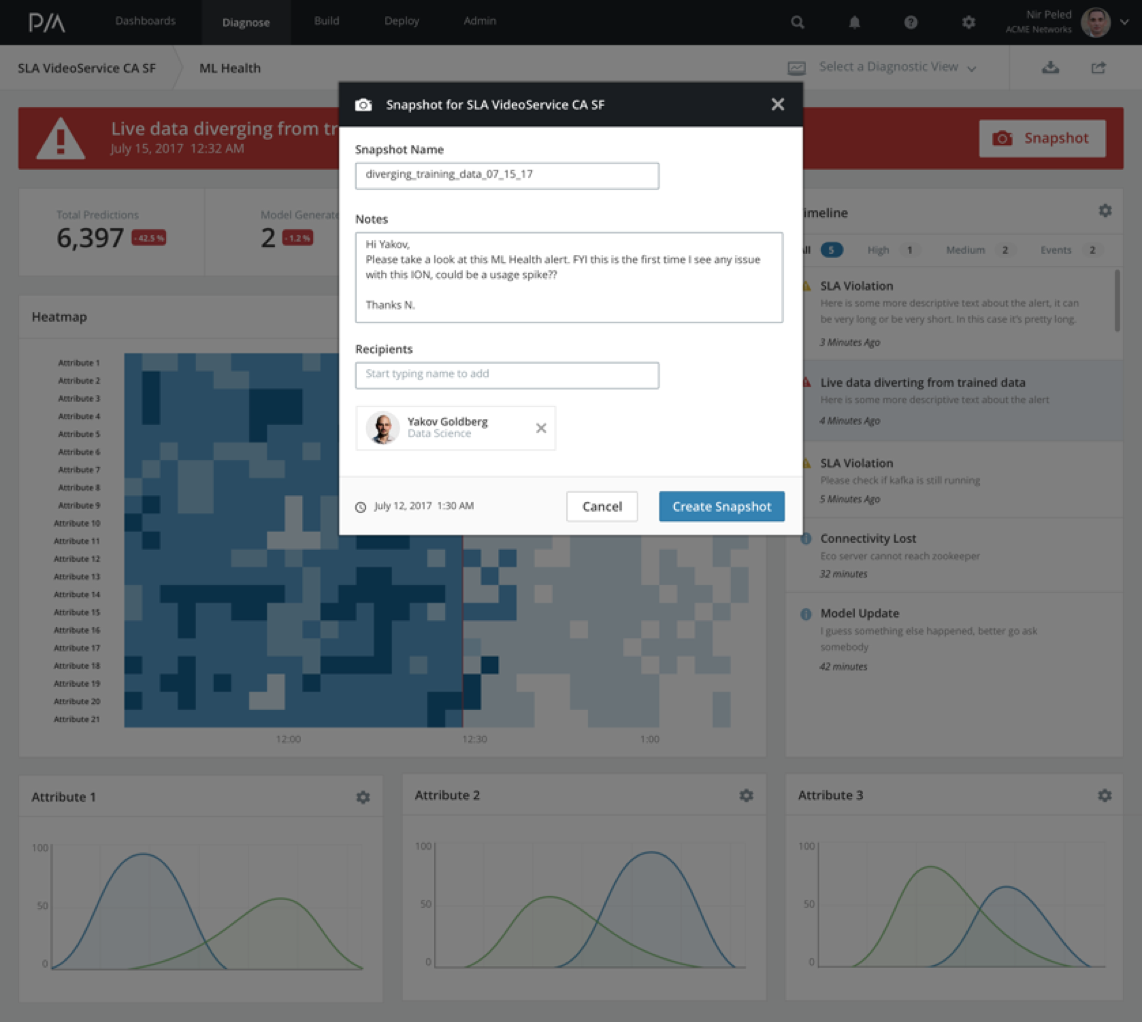Viewport: 1142px width, 1022px height.
Task: Click the red time marker line on heatmap
Action: coord(462,631)
